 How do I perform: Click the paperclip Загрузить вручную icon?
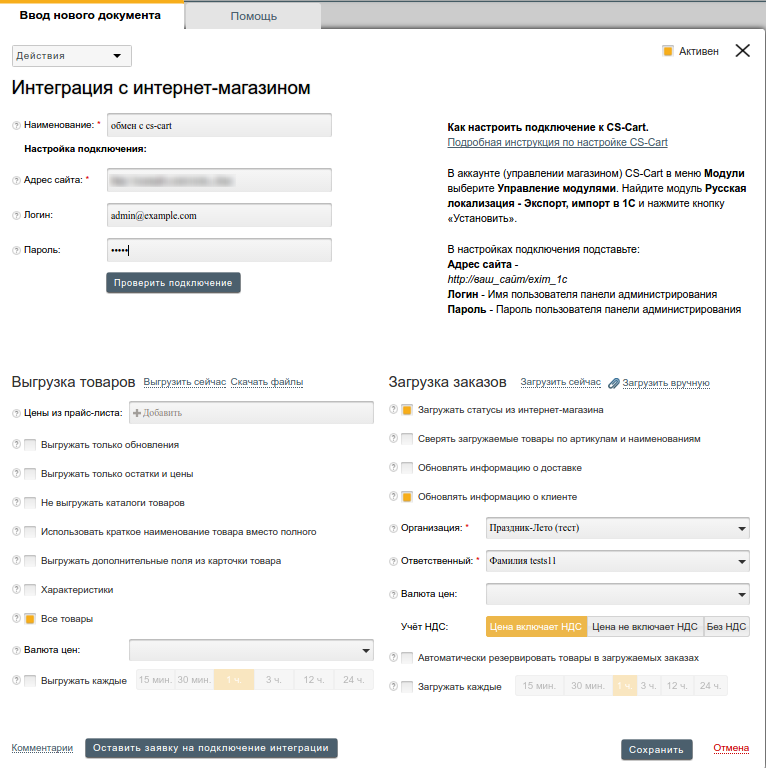coord(614,383)
